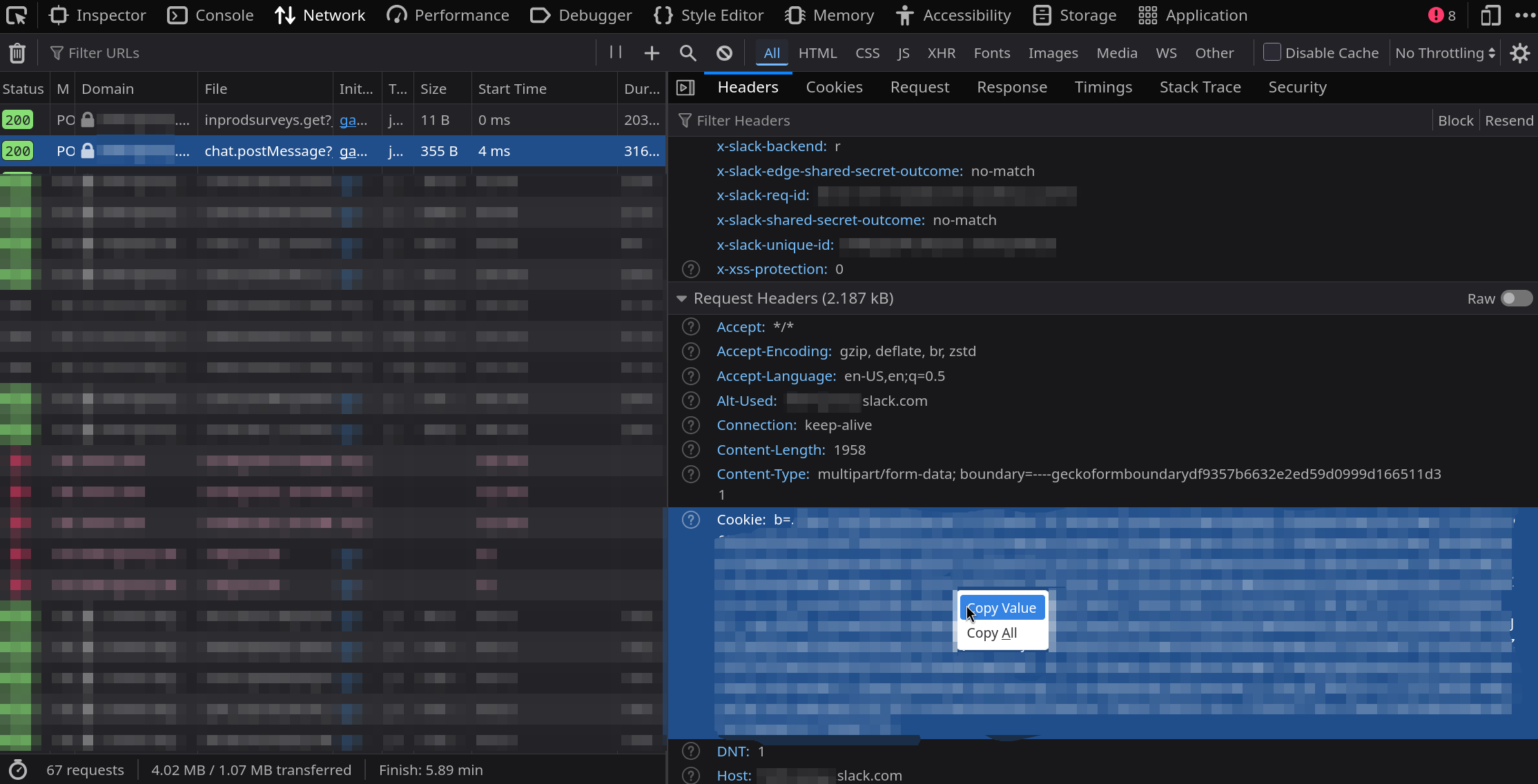1538x784 pixels.
Task: Open help icon beside Content-Type header
Action: tap(691, 474)
